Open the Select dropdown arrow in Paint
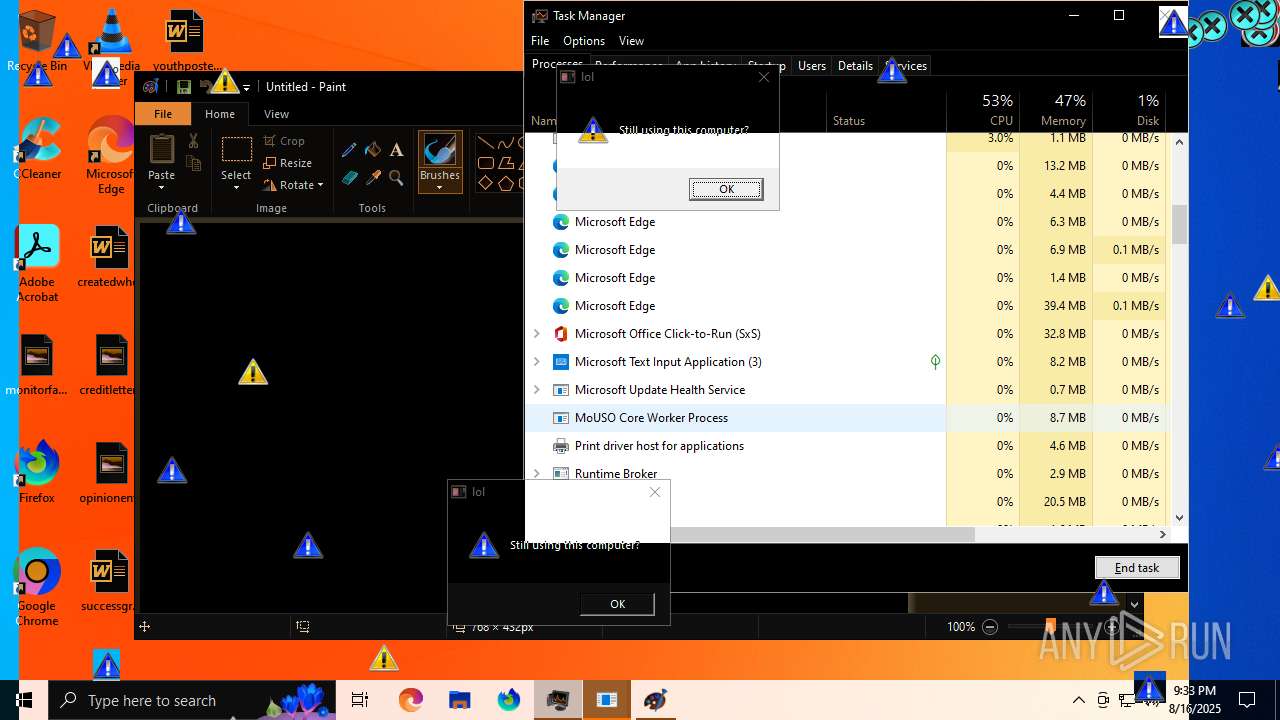This screenshot has width=1280, height=720. coord(236,188)
